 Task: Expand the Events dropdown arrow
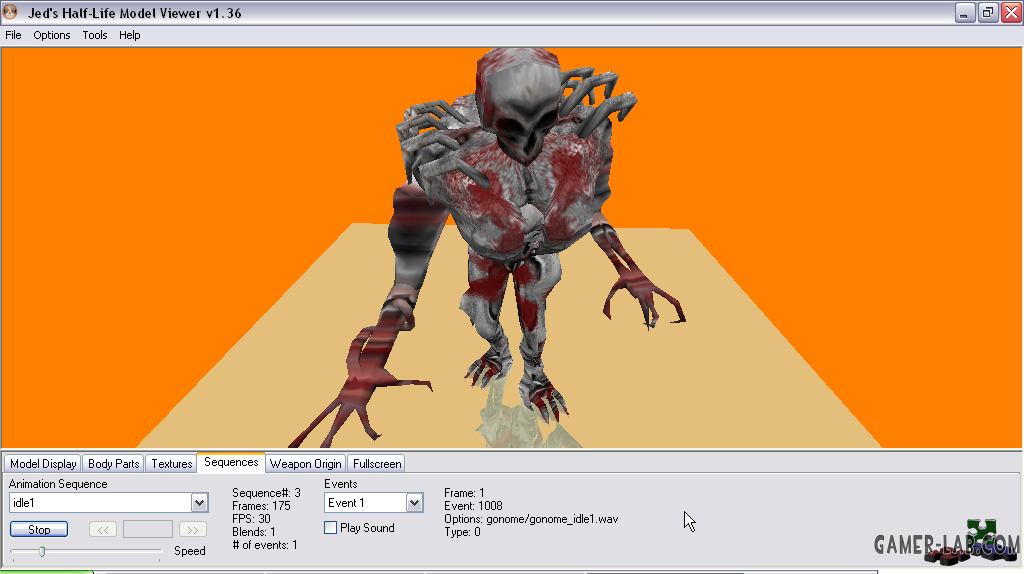click(x=414, y=503)
